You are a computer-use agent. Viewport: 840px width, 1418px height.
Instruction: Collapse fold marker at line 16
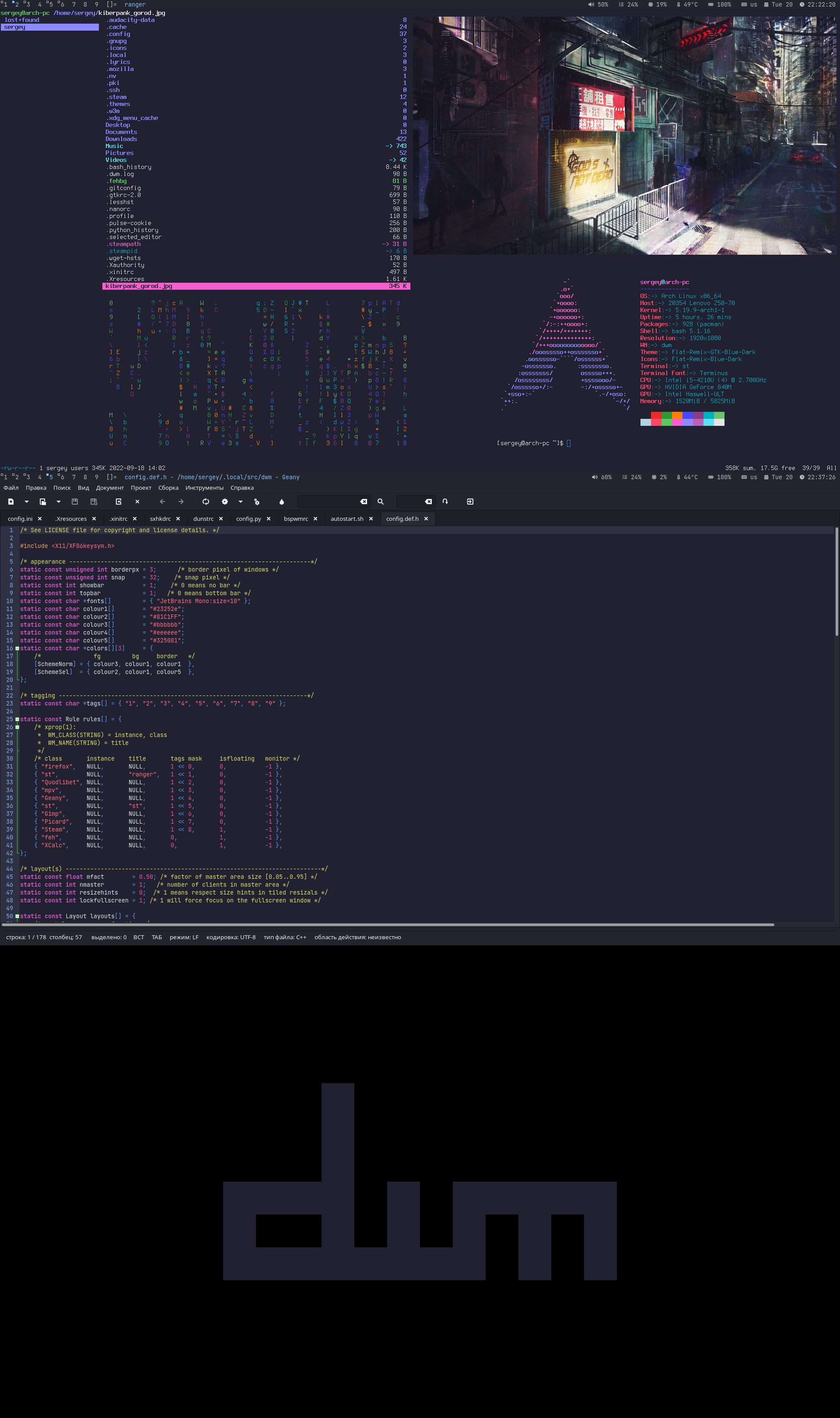(17, 648)
